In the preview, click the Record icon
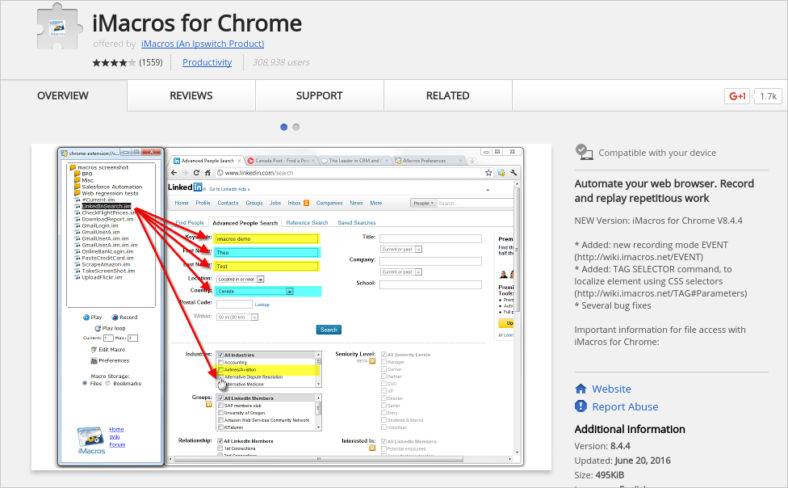The image size is (788, 488). tap(115, 317)
